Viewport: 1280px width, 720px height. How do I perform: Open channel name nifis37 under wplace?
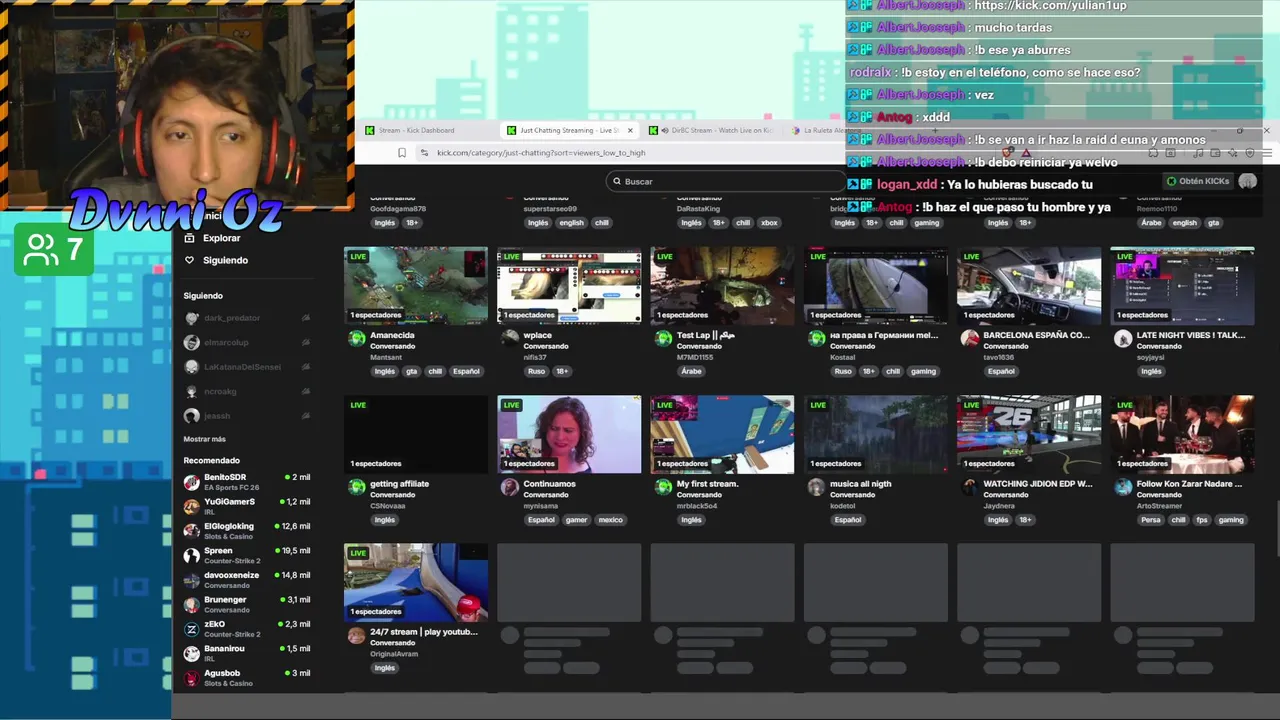click(x=535, y=357)
